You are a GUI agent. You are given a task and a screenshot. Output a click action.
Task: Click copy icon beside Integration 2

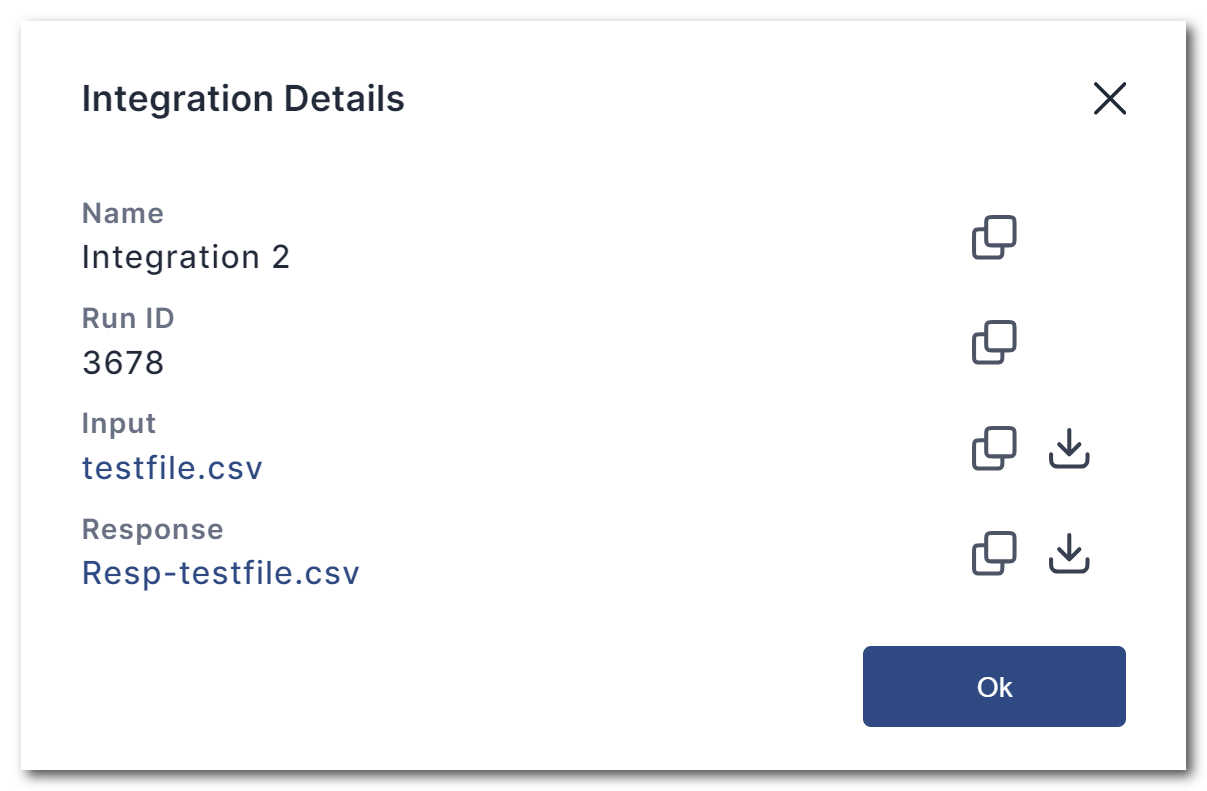tap(994, 238)
